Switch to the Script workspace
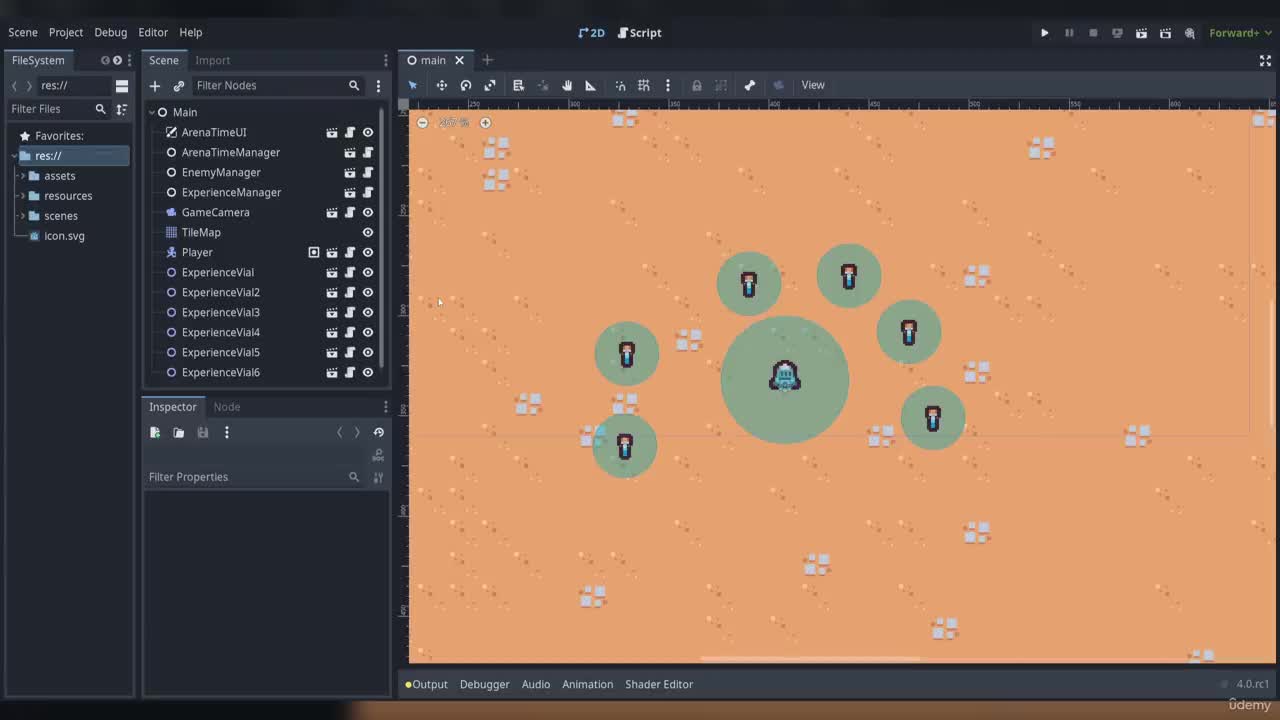Viewport: 1280px width, 720px height. [639, 33]
